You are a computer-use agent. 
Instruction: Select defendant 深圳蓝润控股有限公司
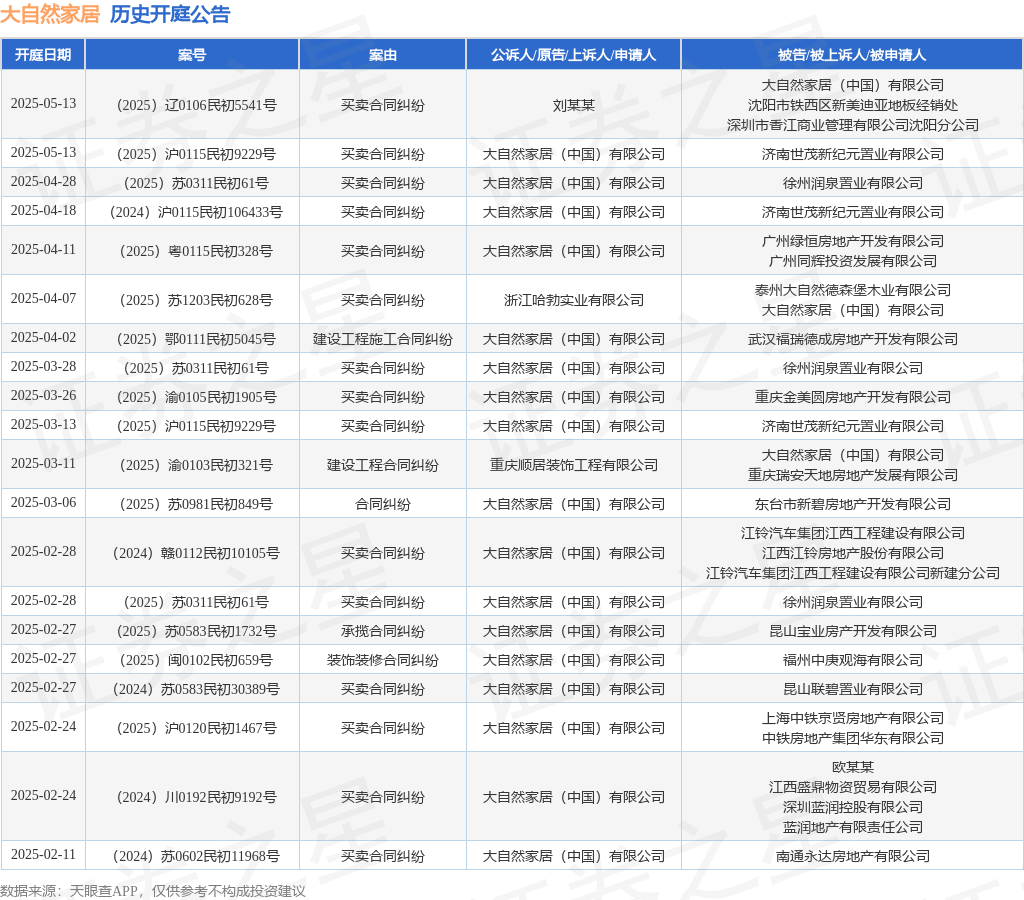[x=852, y=807]
